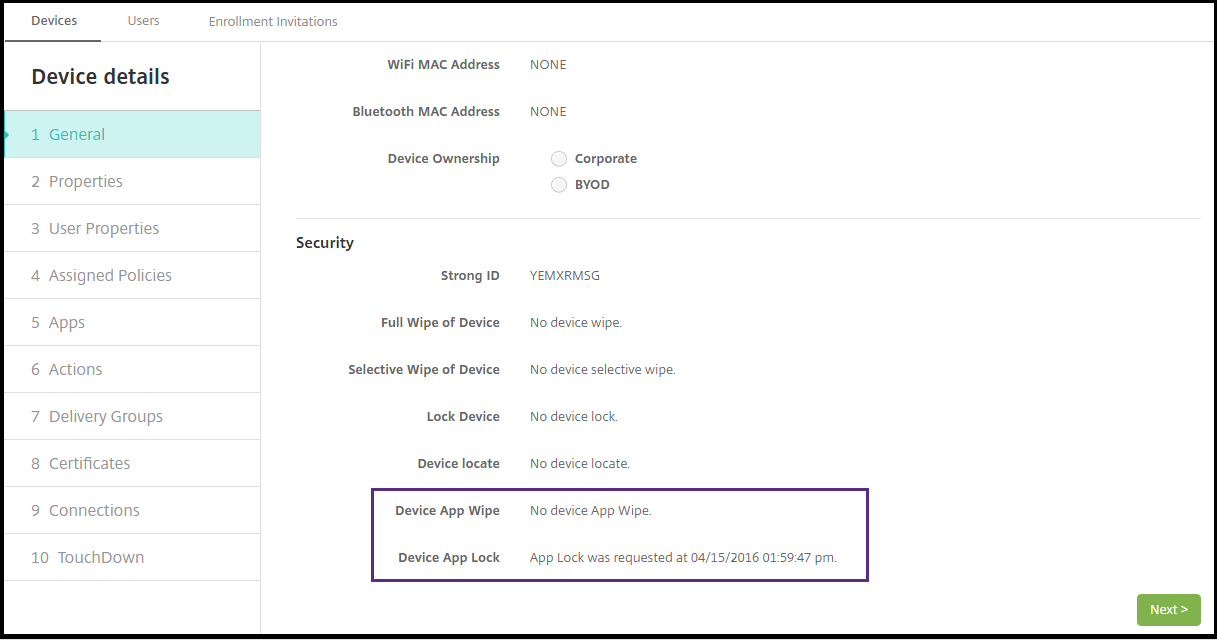Click the Strong ID value YEMXRMSG

[565, 276]
